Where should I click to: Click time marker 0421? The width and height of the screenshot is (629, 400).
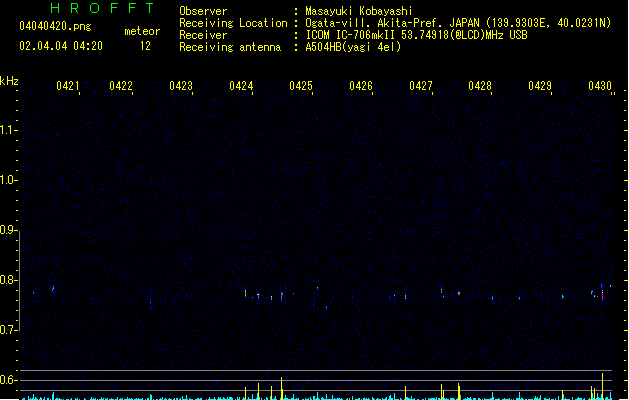pyautogui.click(x=67, y=86)
